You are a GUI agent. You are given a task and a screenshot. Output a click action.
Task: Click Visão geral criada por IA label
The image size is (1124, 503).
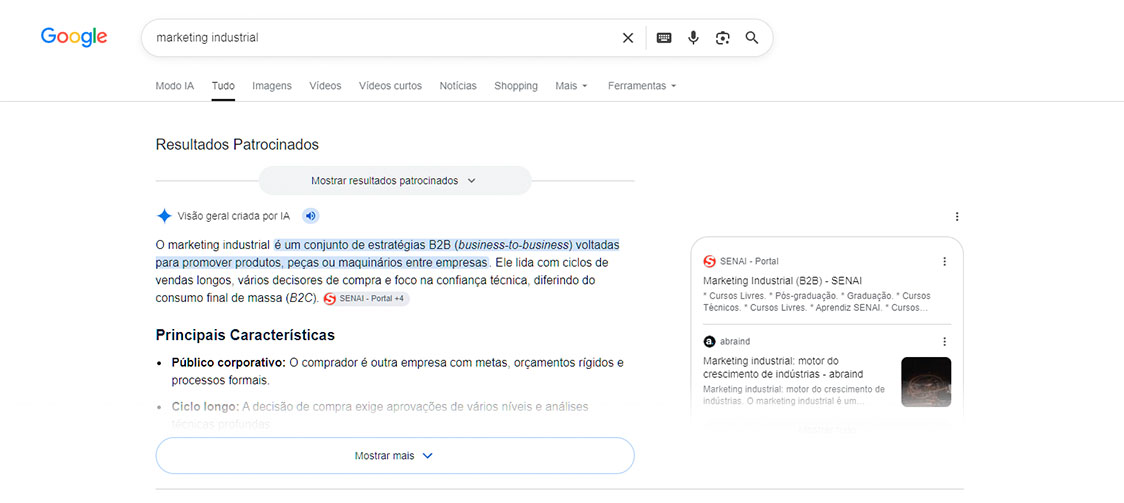point(234,216)
